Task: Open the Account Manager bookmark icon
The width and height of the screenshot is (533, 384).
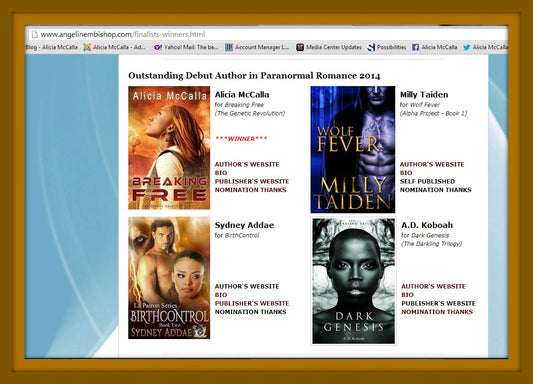Action: click(229, 47)
